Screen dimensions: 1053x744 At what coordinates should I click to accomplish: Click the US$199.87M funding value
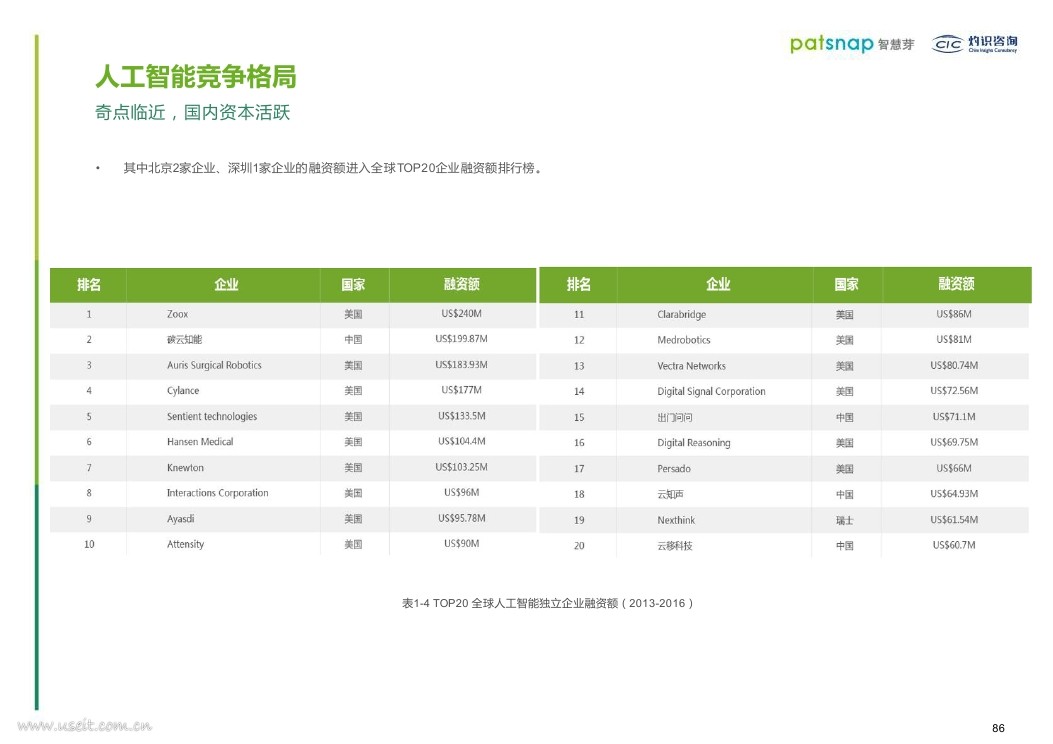[461, 339]
